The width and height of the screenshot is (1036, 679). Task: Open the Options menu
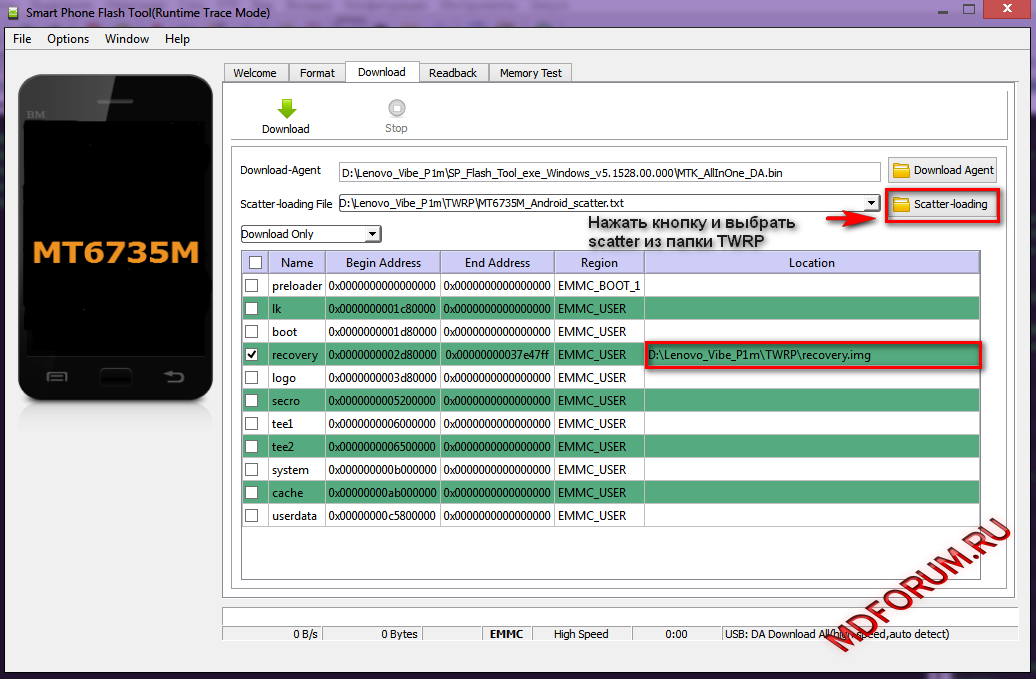coord(68,39)
